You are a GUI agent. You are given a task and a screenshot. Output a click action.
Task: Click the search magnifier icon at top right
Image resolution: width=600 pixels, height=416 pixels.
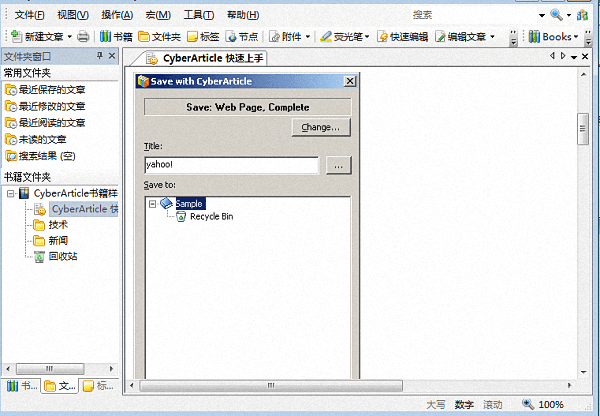[556, 15]
